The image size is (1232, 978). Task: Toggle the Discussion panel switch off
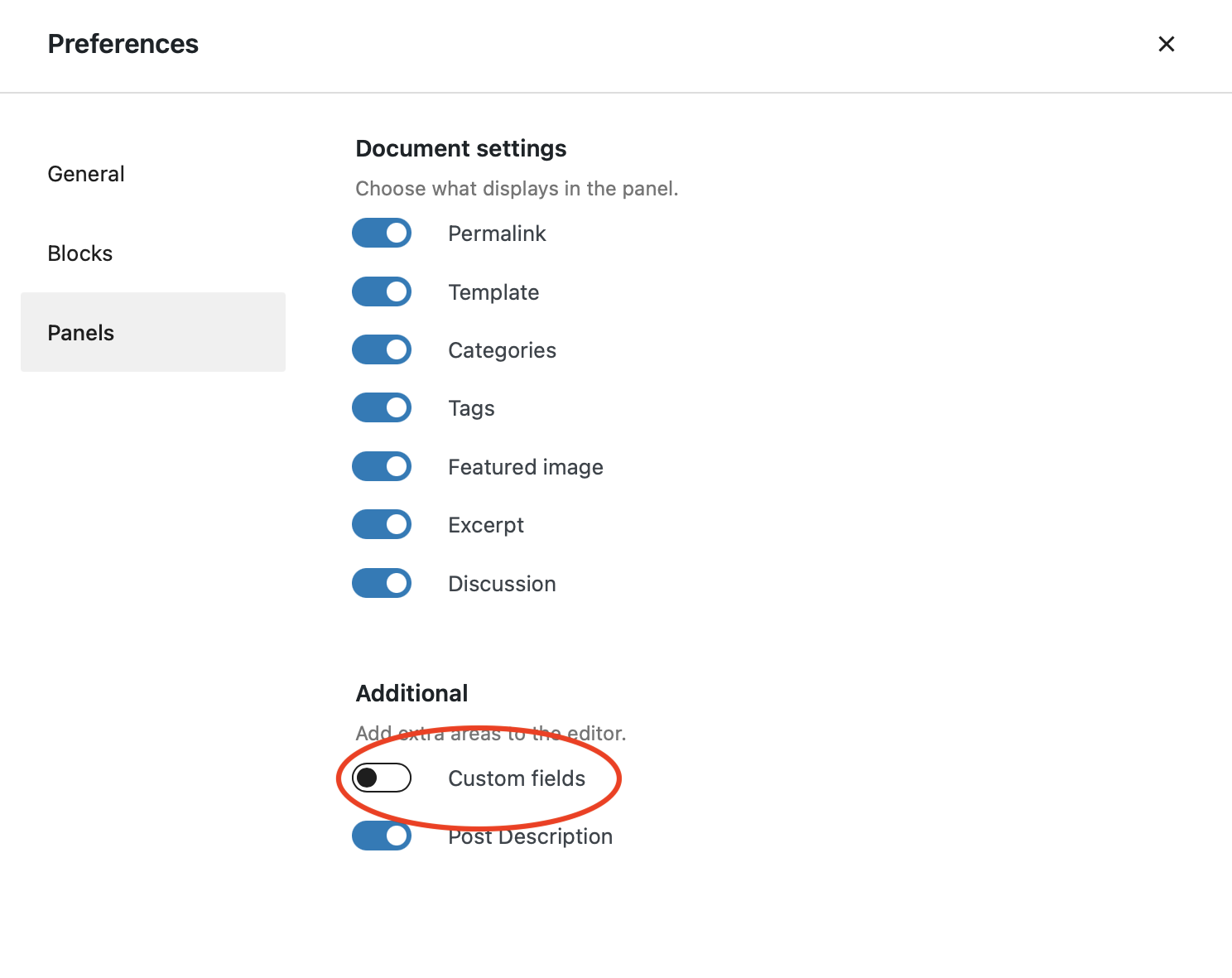pyautogui.click(x=382, y=583)
